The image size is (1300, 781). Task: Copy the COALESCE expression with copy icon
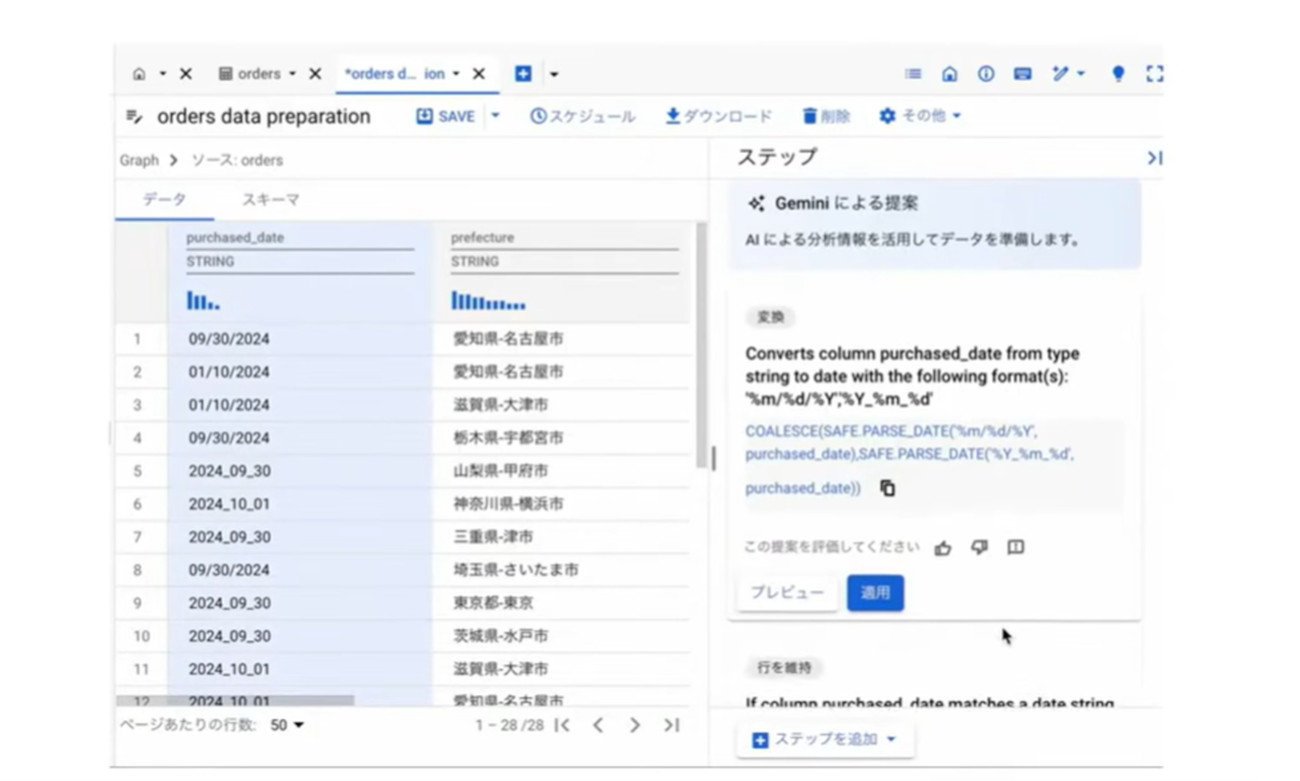click(887, 489)
